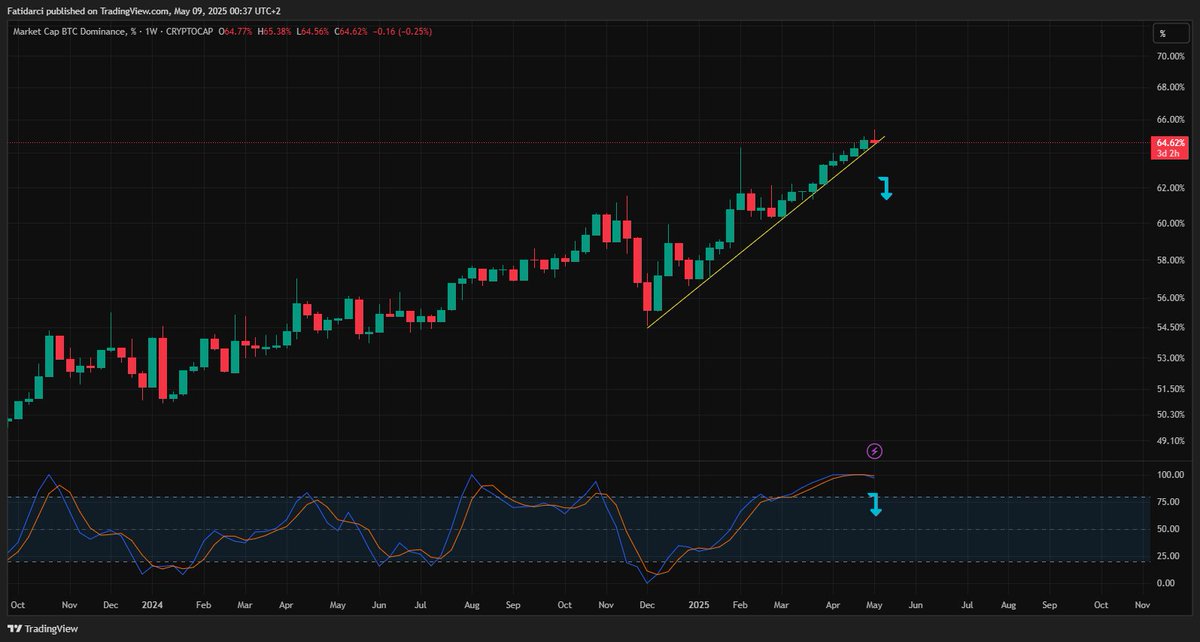Click the last Nov label on the time axis
Viewport: 1200px width, 642px height.
pyautogui.click(x=1142, y=606)
